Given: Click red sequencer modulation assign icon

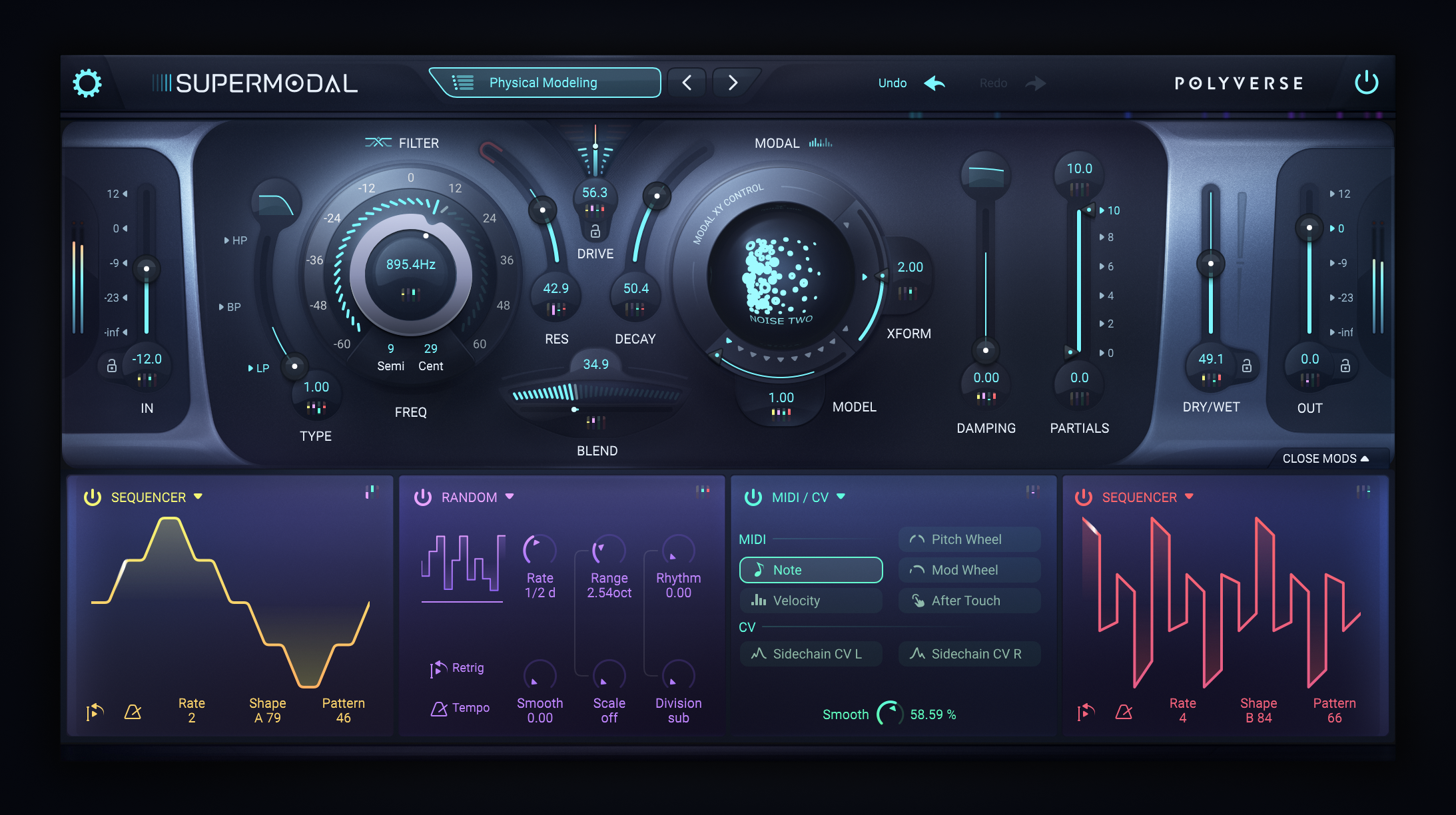Looking at the screenshot, I should pyautogui.click(x=1363, y=491).
